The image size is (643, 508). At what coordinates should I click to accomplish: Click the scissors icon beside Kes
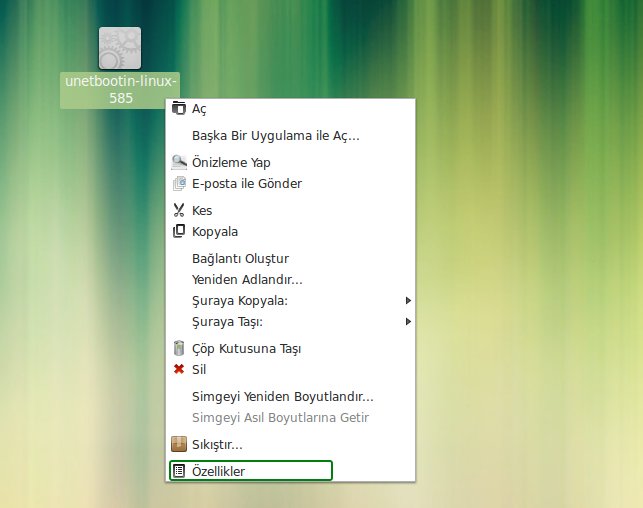pyautogui.click(x=179, y=210)
